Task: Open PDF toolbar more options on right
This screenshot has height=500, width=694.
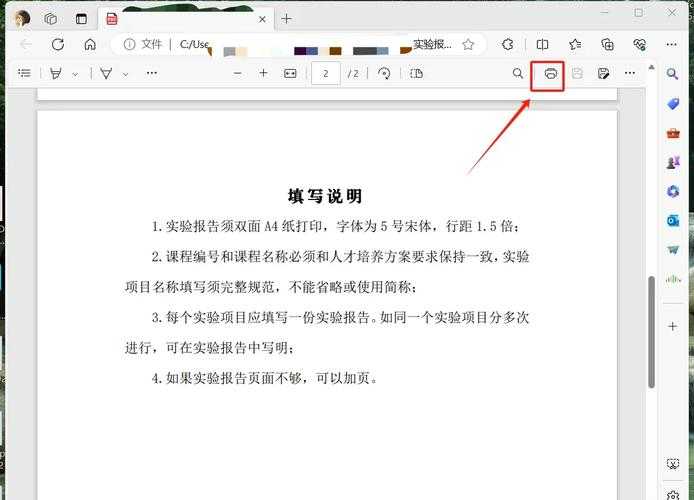Action: pos(630,73)
